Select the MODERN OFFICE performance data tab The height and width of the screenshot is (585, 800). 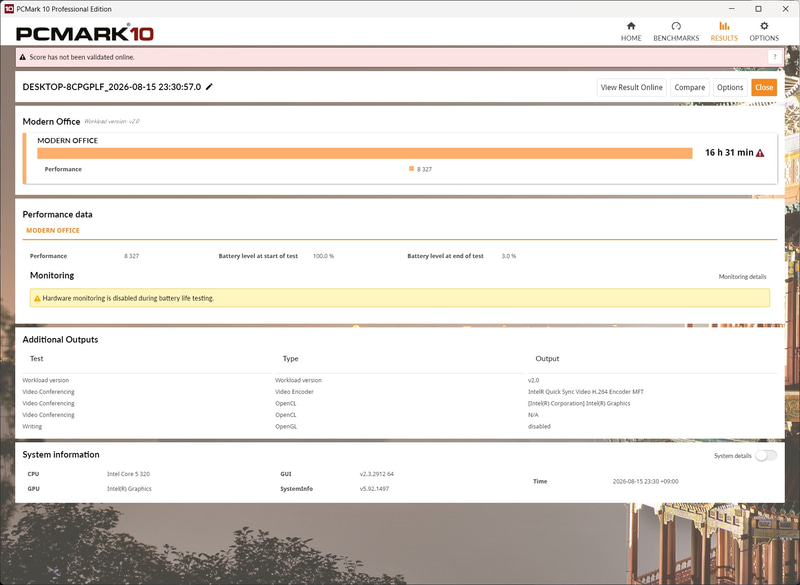click(53, 231)
